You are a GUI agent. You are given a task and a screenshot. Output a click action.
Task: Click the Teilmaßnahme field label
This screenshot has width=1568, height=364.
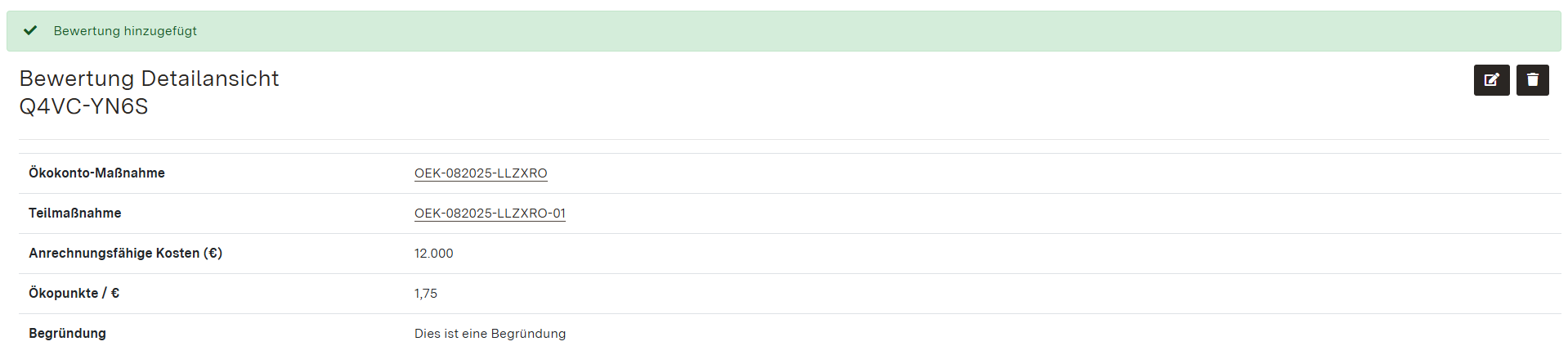tap(74, 213)
